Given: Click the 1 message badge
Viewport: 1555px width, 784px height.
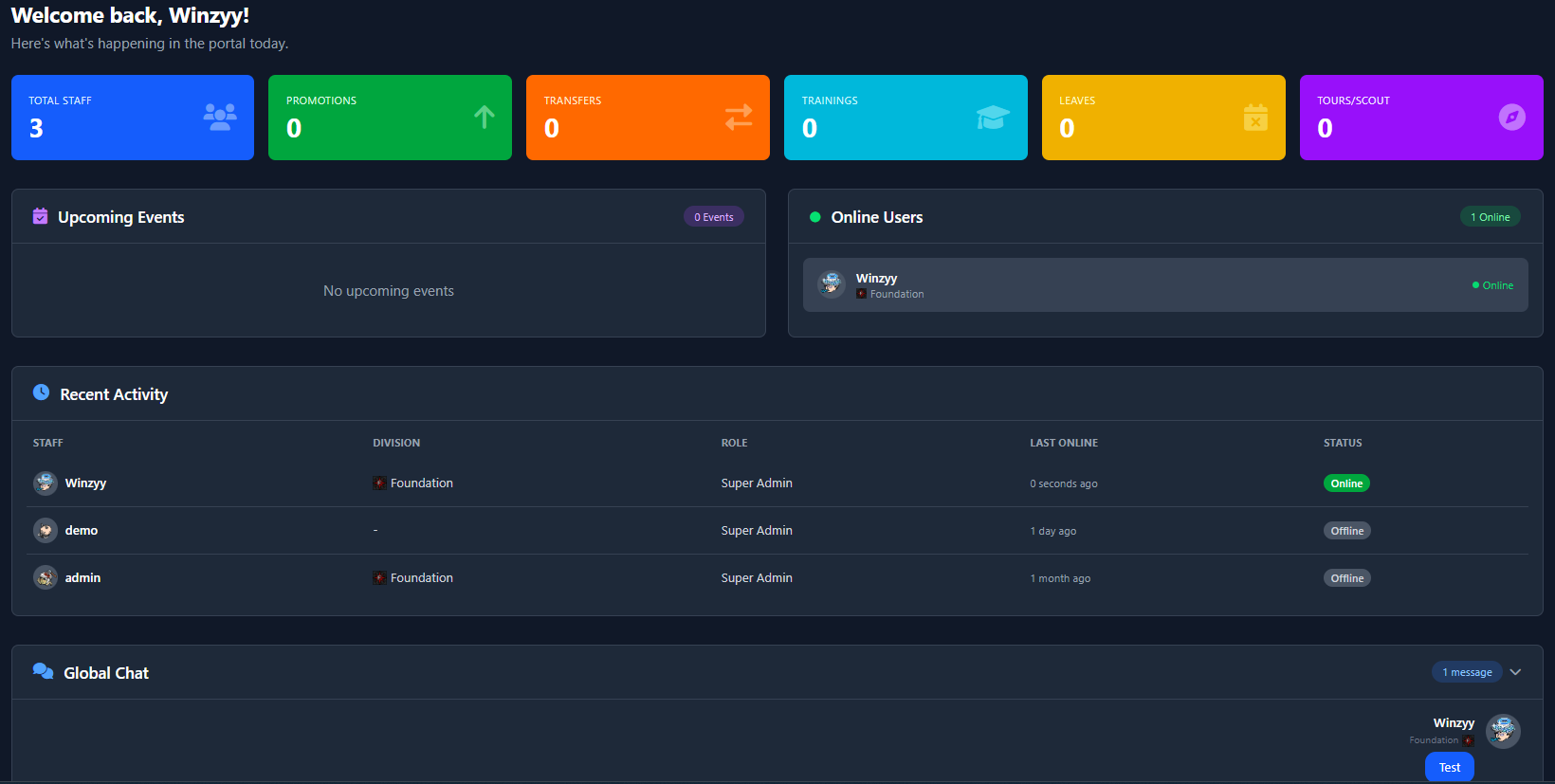Looking at the screenshot, I should [x=1467, y=672].
